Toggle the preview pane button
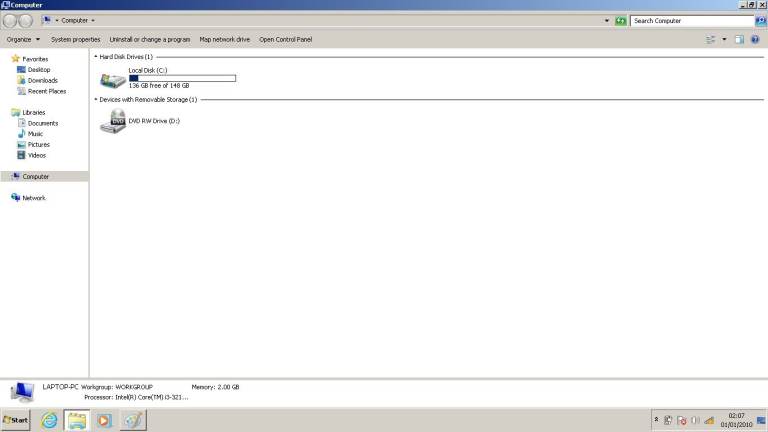Viewport: 768px width, 432px height. pos(739,39)
